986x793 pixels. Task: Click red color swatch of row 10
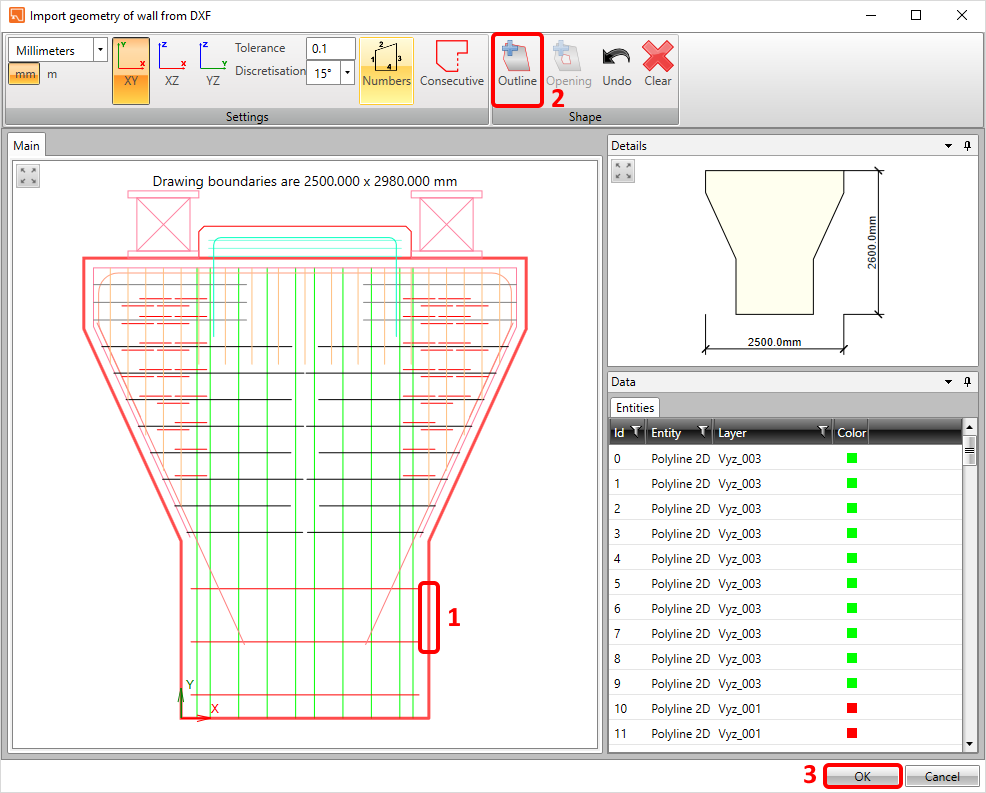click(852, 708)
